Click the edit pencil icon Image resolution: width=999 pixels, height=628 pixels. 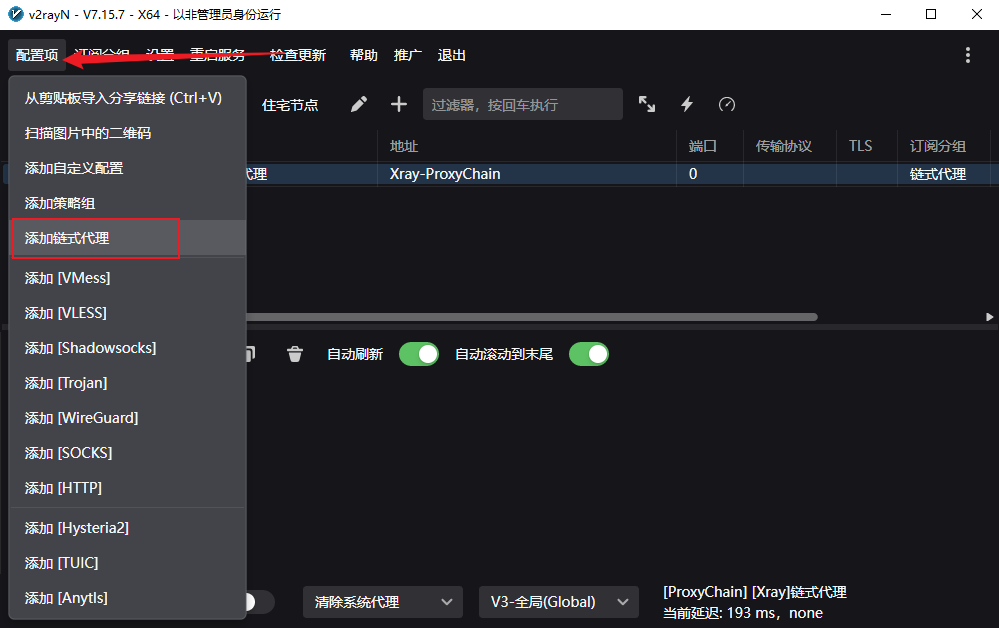[x=359, y=104]
